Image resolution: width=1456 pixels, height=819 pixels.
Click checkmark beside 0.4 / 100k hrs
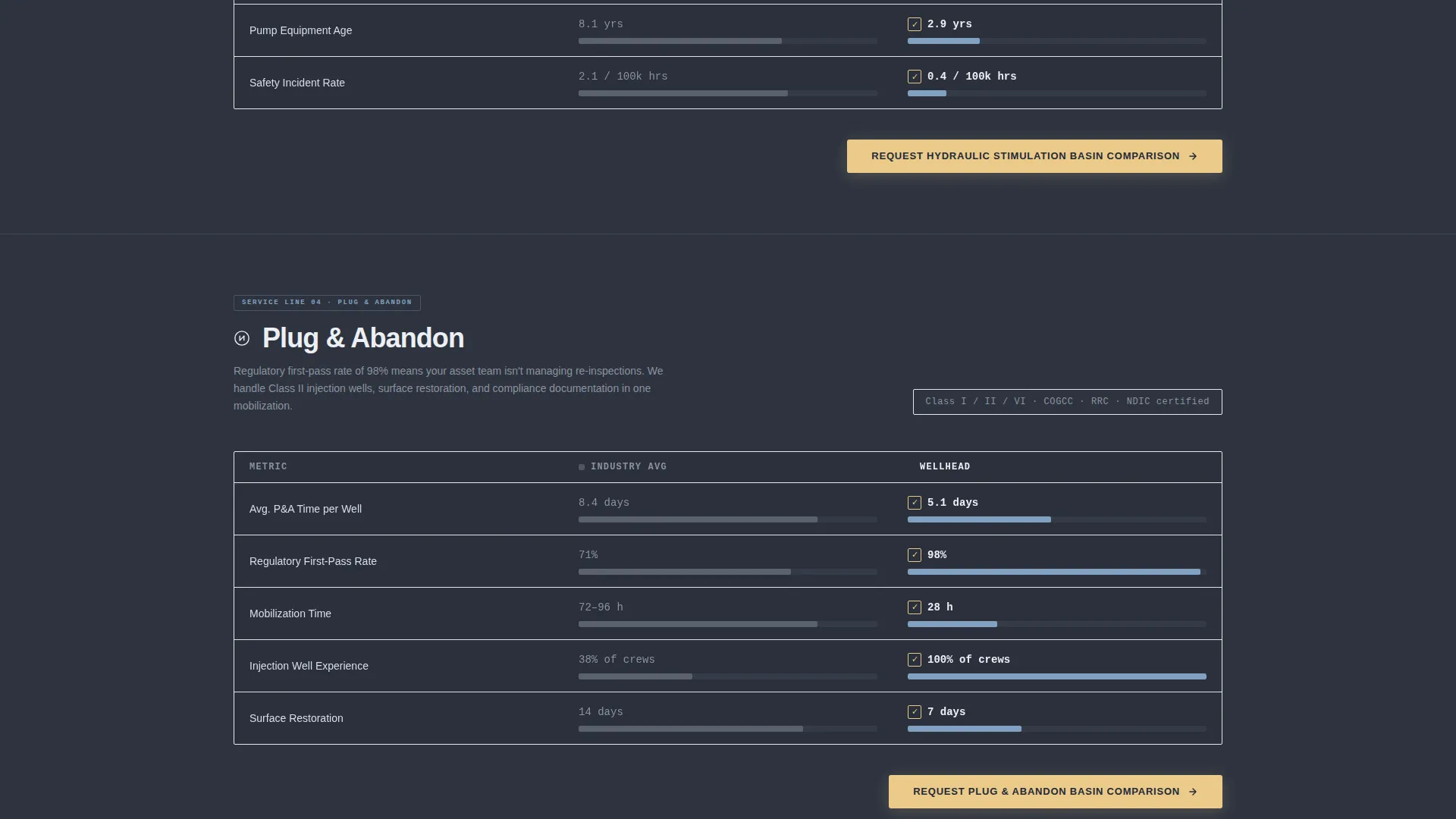[x=915, y=77]
